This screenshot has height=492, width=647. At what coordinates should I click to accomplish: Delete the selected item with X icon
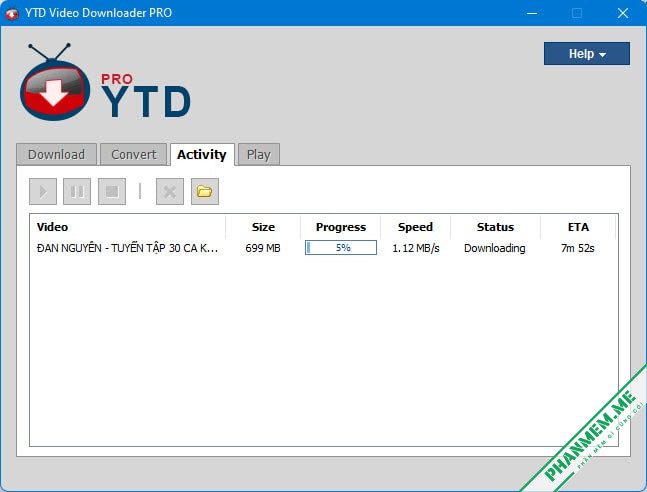pos(170,192)
